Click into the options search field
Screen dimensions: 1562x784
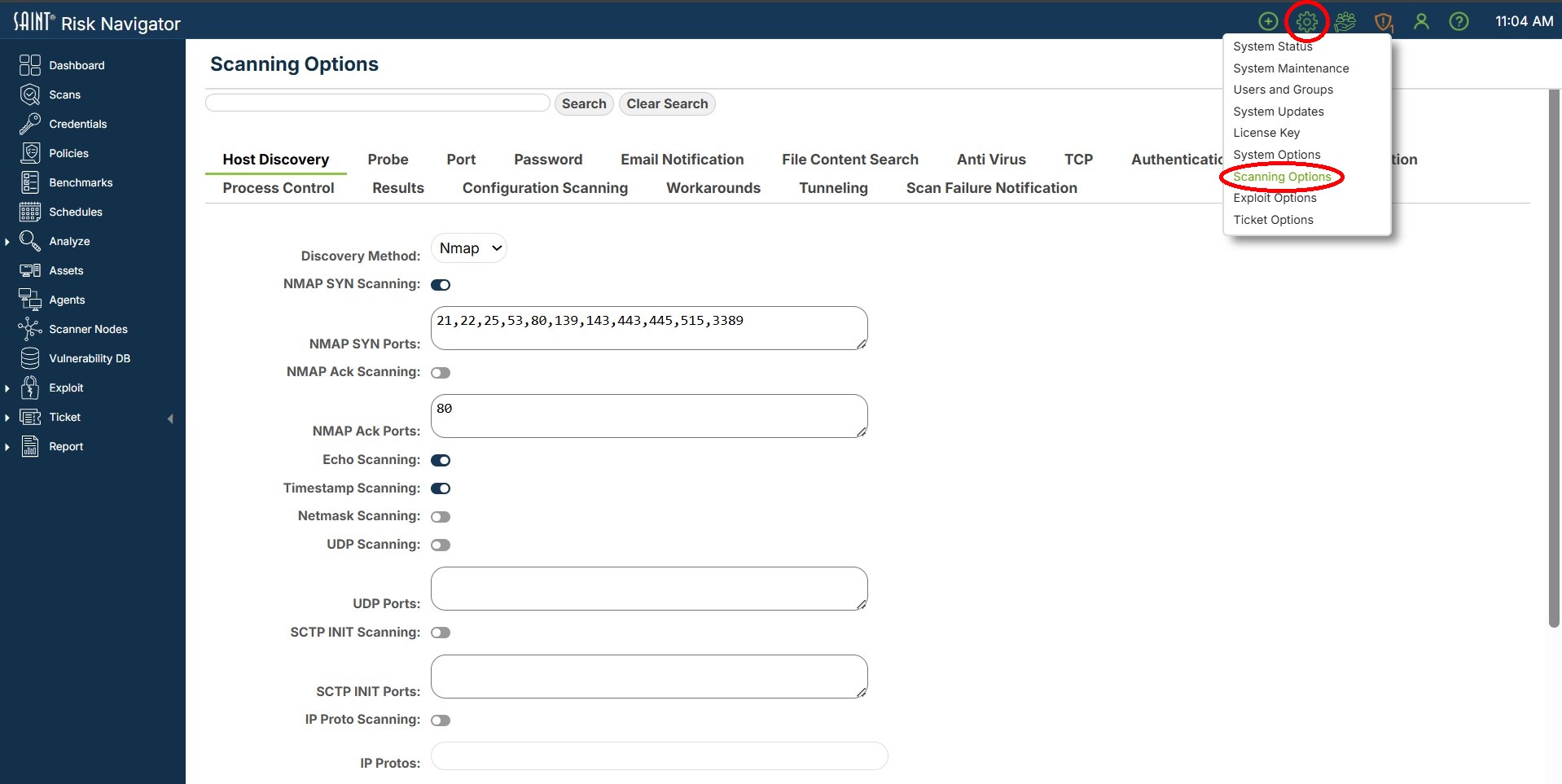point(378,103)
